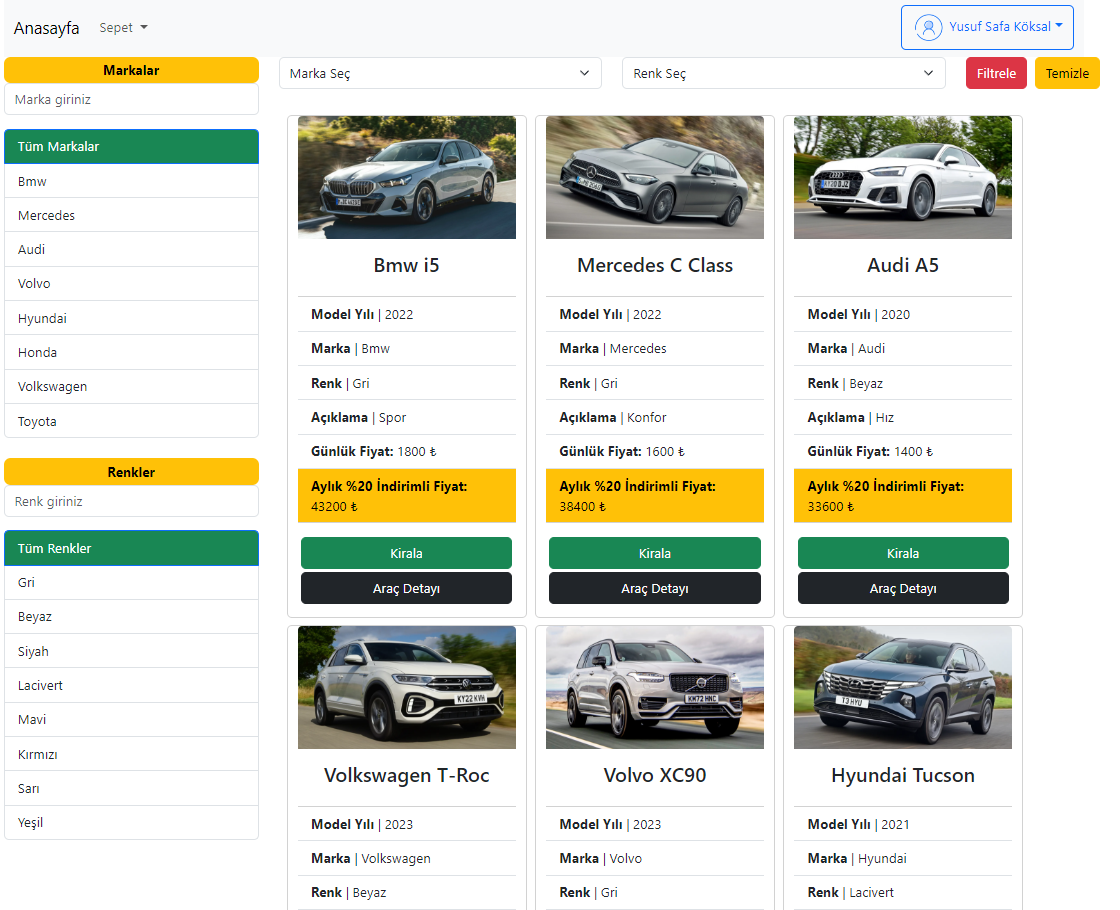Click the Açıklama Konfor row
Screen dimensions: 1120x910
654,417
